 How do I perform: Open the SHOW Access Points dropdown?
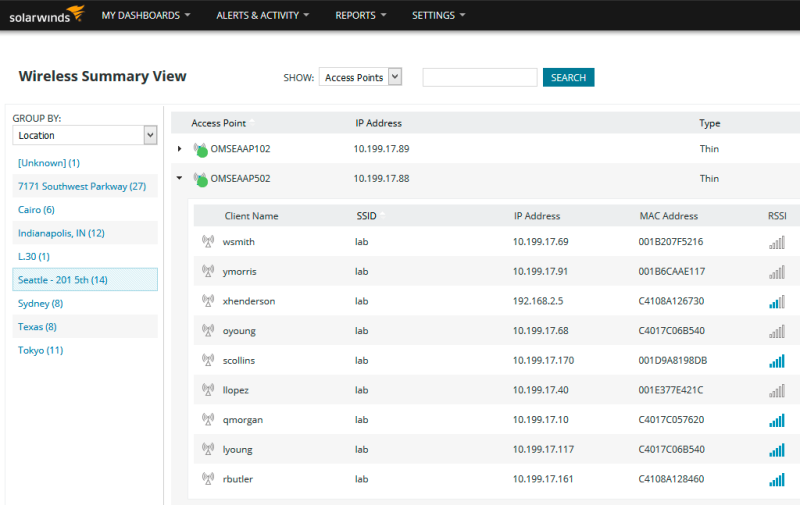361,77
